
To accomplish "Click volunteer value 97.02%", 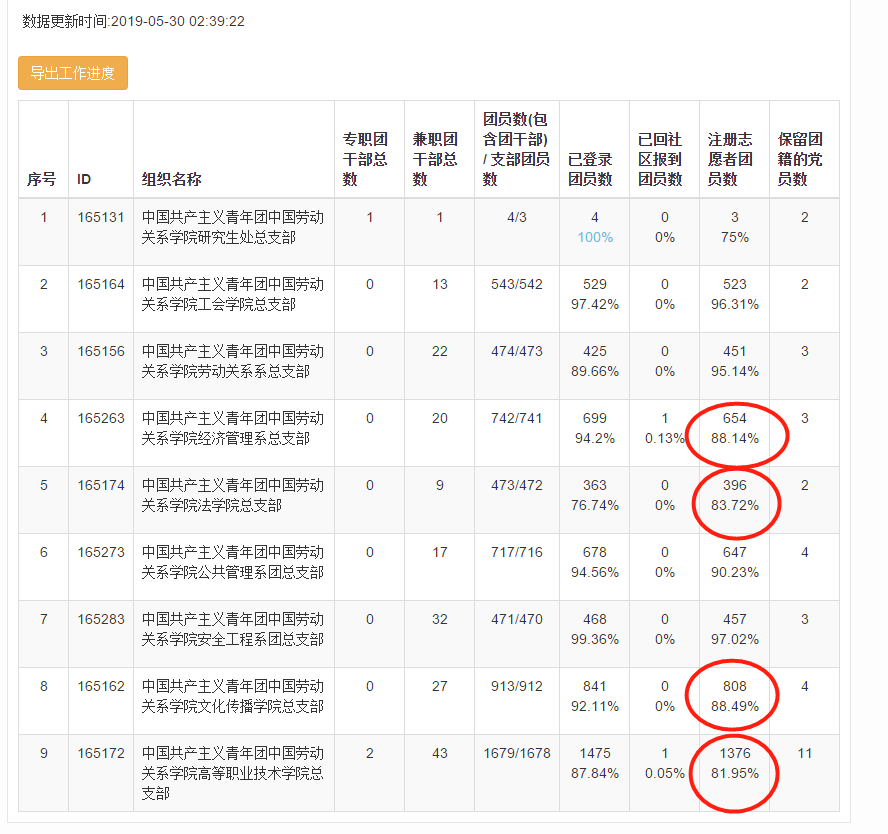I will tap(735, 639).
